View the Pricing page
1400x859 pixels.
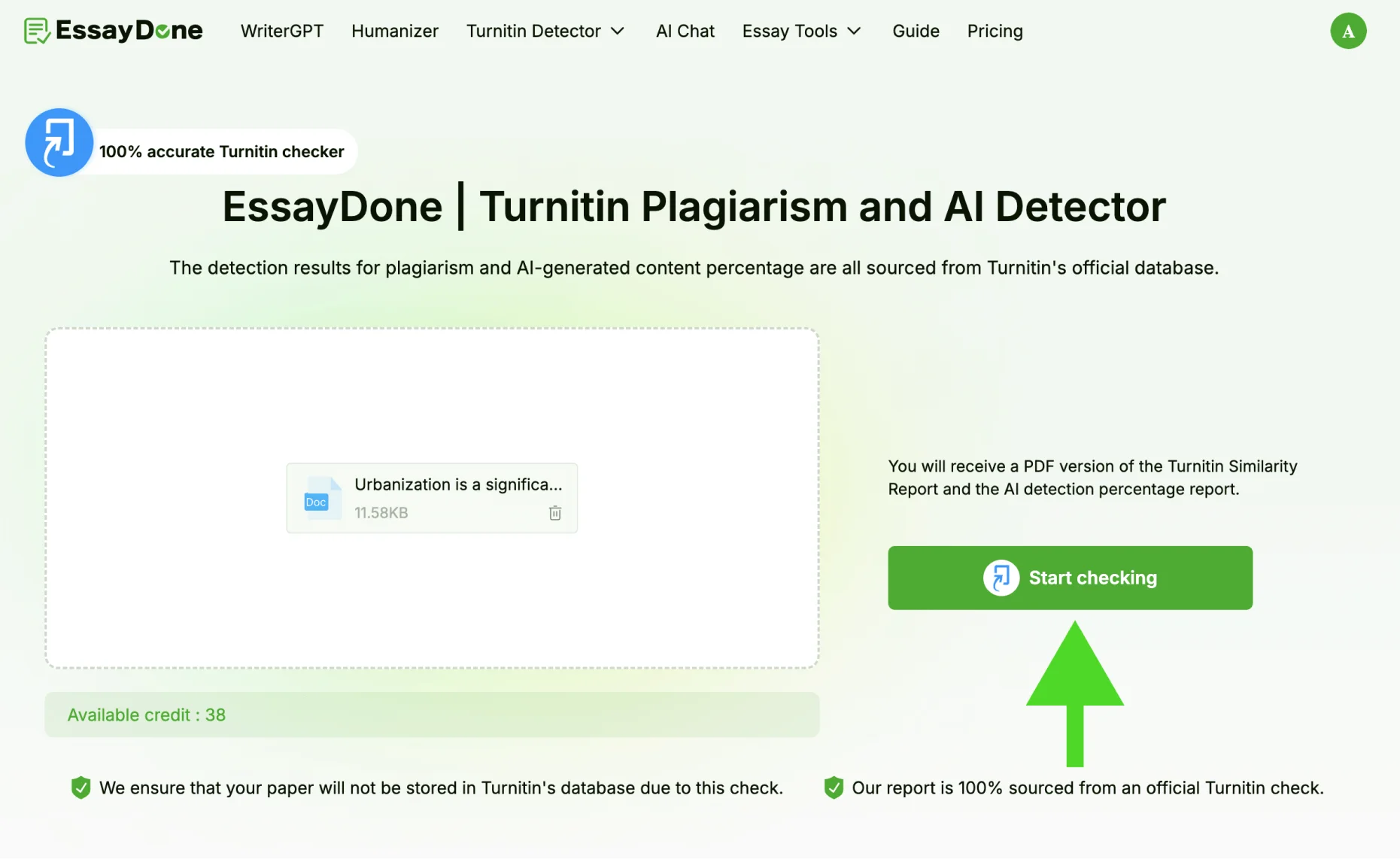coord(995,31)
